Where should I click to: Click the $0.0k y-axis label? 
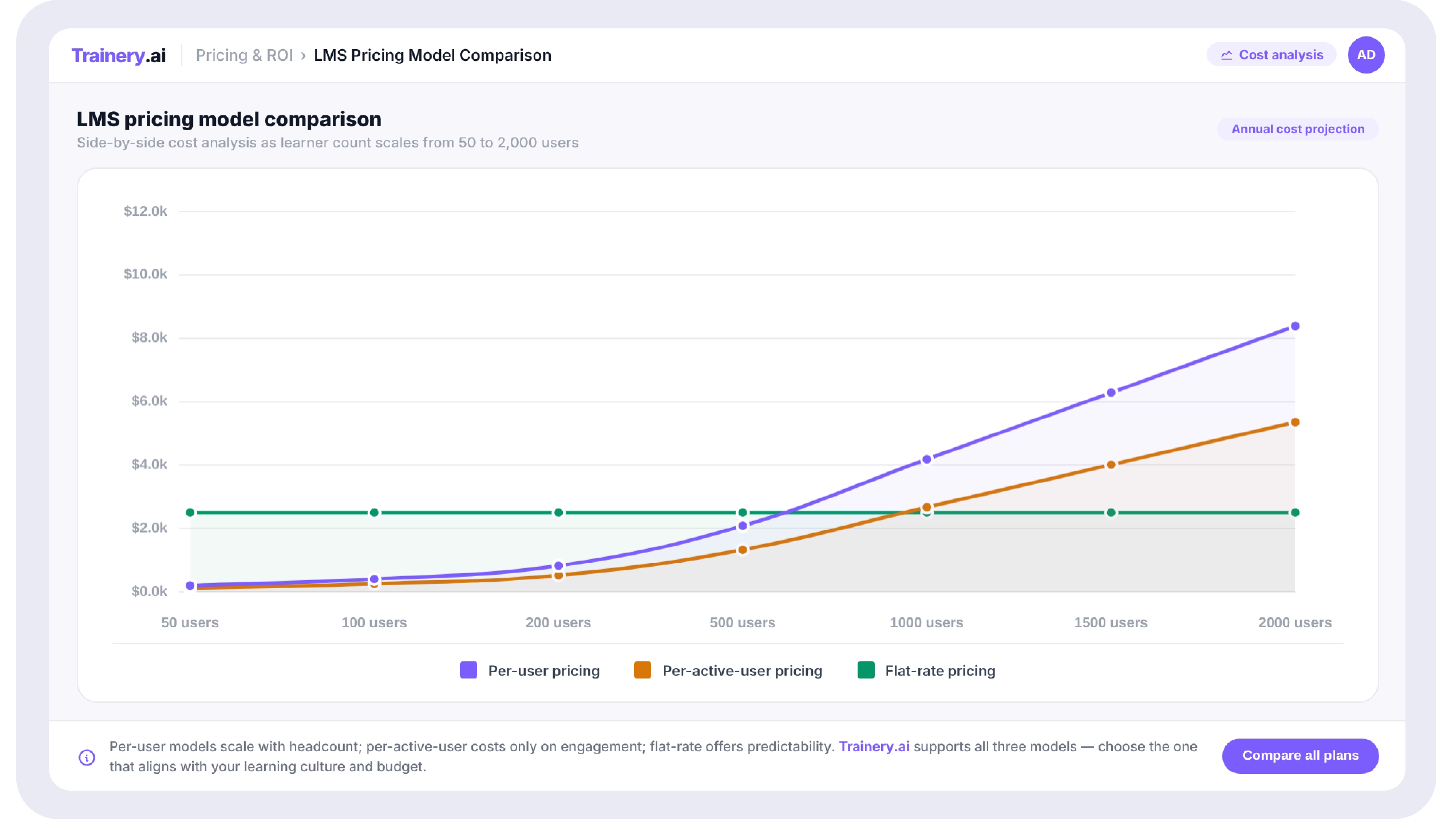[149, 591]
